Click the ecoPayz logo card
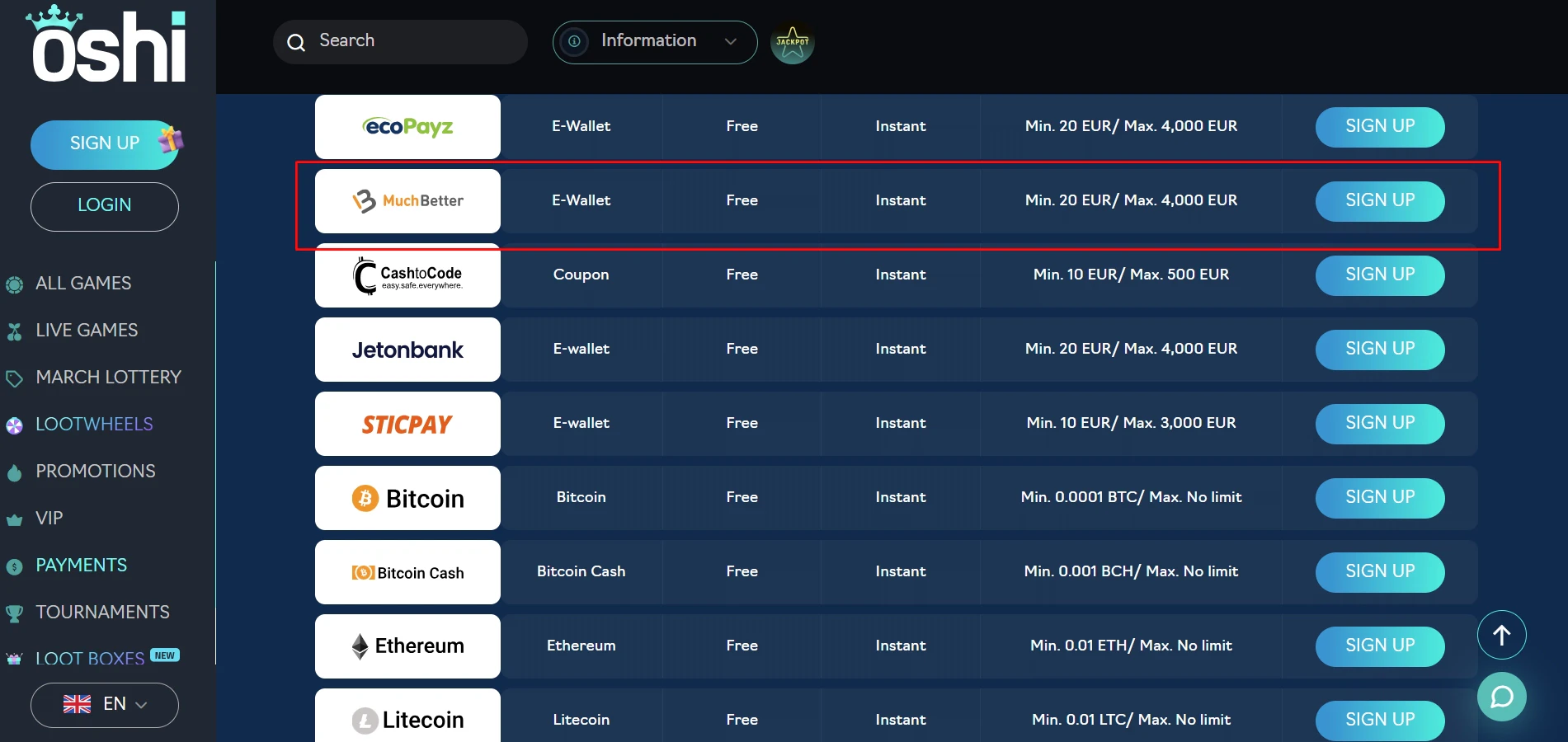 pyautogui.click(x=407, y=126)
